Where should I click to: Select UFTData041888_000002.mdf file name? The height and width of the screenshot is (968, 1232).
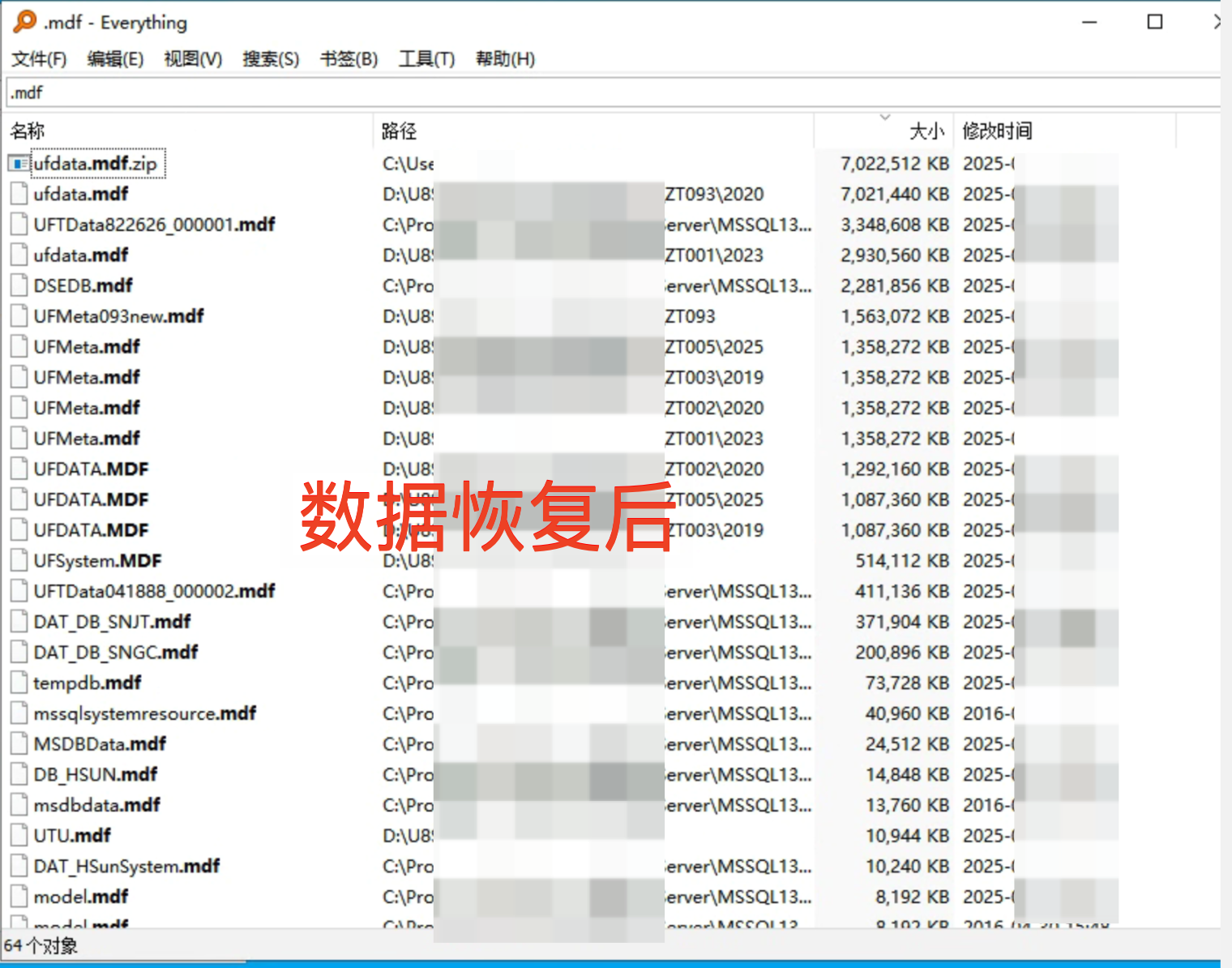pos(154,591)
